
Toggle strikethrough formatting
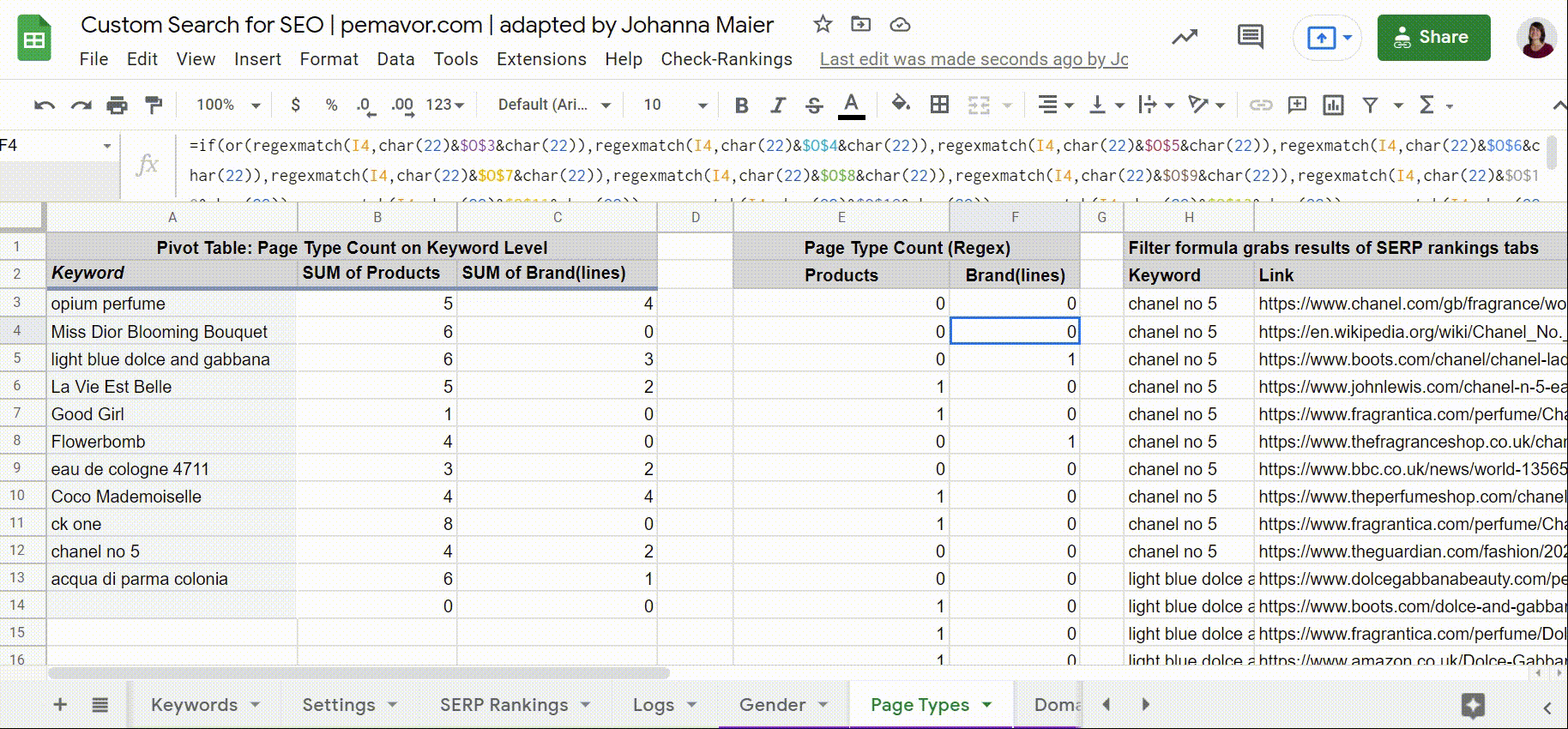814,105
